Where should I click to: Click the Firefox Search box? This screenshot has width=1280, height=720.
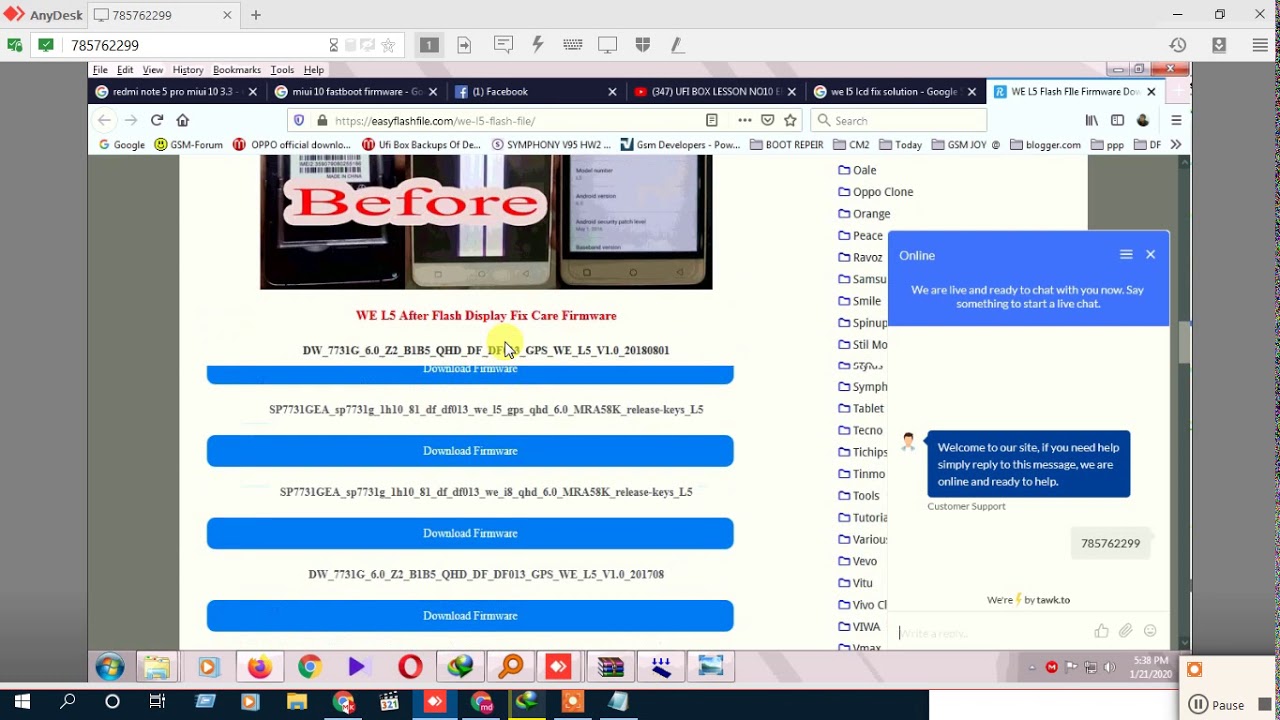898,120
